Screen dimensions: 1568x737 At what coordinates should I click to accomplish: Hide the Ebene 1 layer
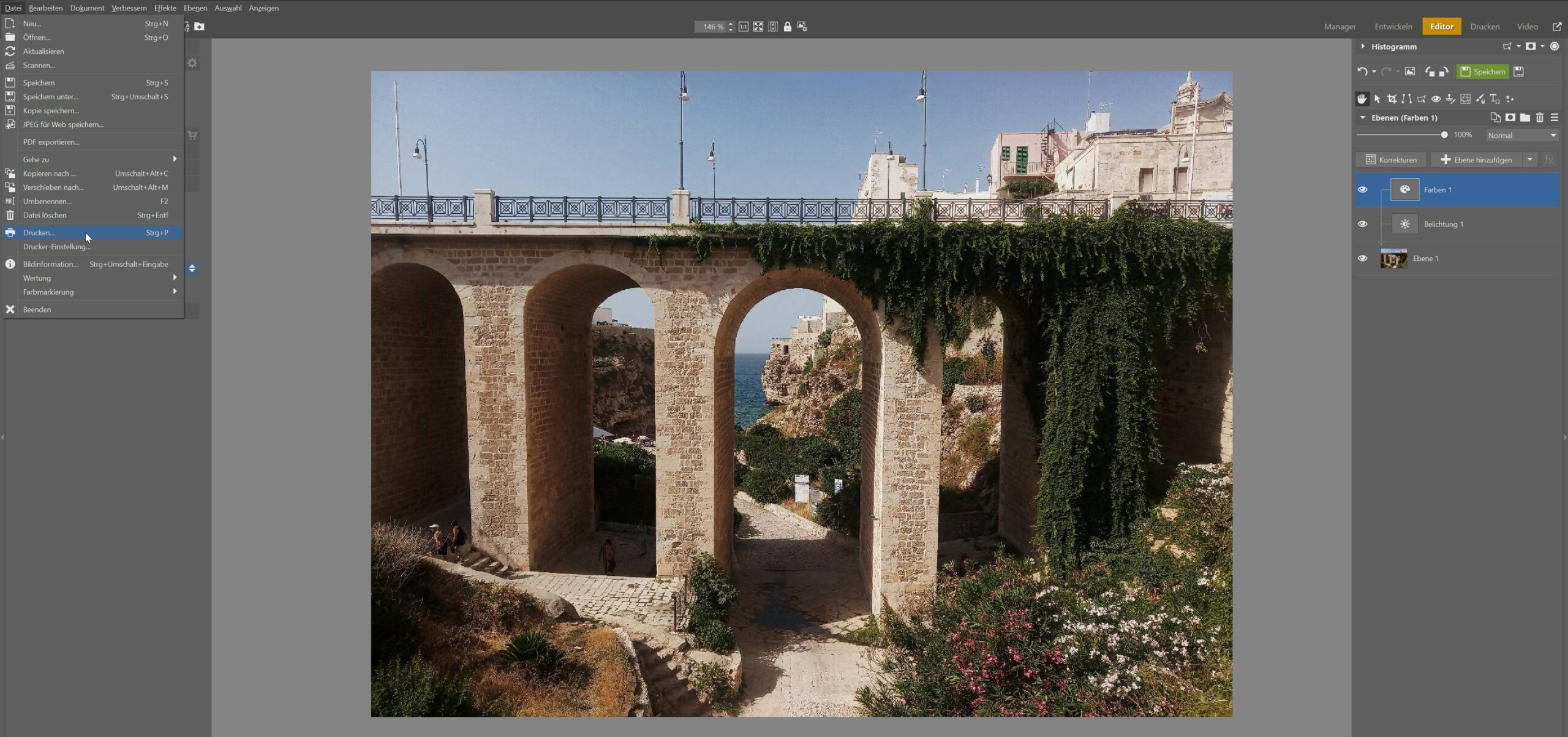[1362, 259]
